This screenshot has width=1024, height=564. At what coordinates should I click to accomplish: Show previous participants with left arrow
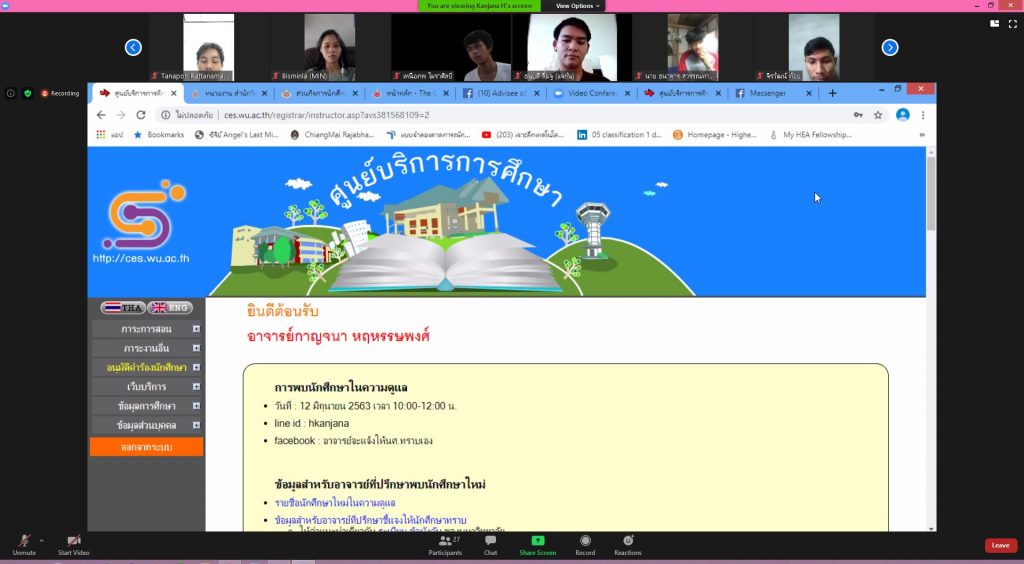pyautogui.click(x=133, y=47)
